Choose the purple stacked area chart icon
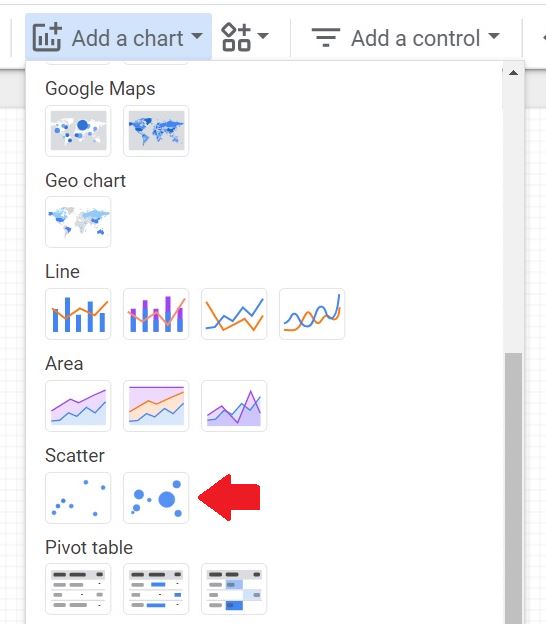The width and height of the screenshot is (546, 624). [234, 406]
